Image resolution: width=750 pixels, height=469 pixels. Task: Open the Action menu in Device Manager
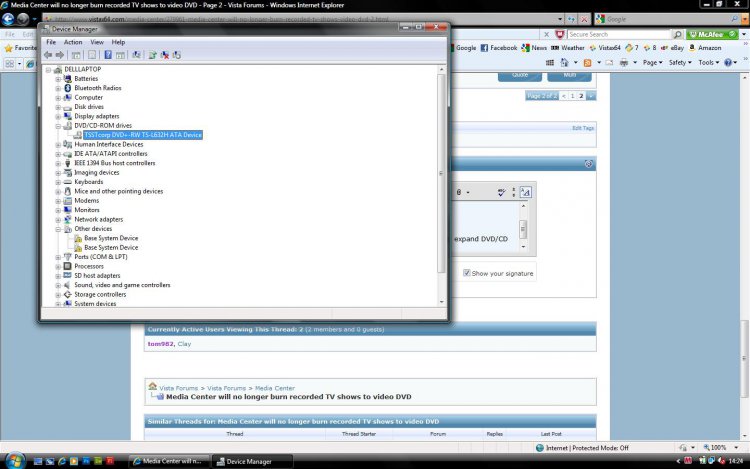click(73, 42)
